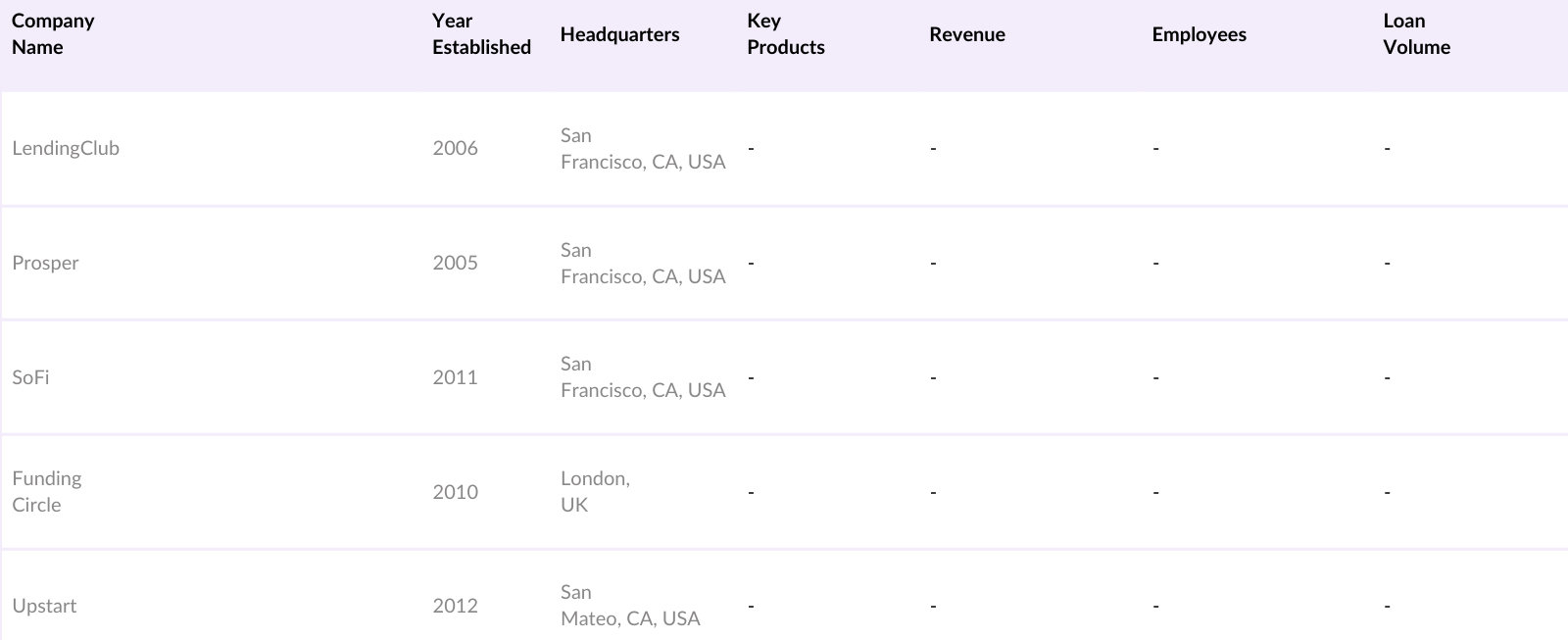Click the Employees column header
This screenshot has height=640, width=1568.
click(1199, 34)
